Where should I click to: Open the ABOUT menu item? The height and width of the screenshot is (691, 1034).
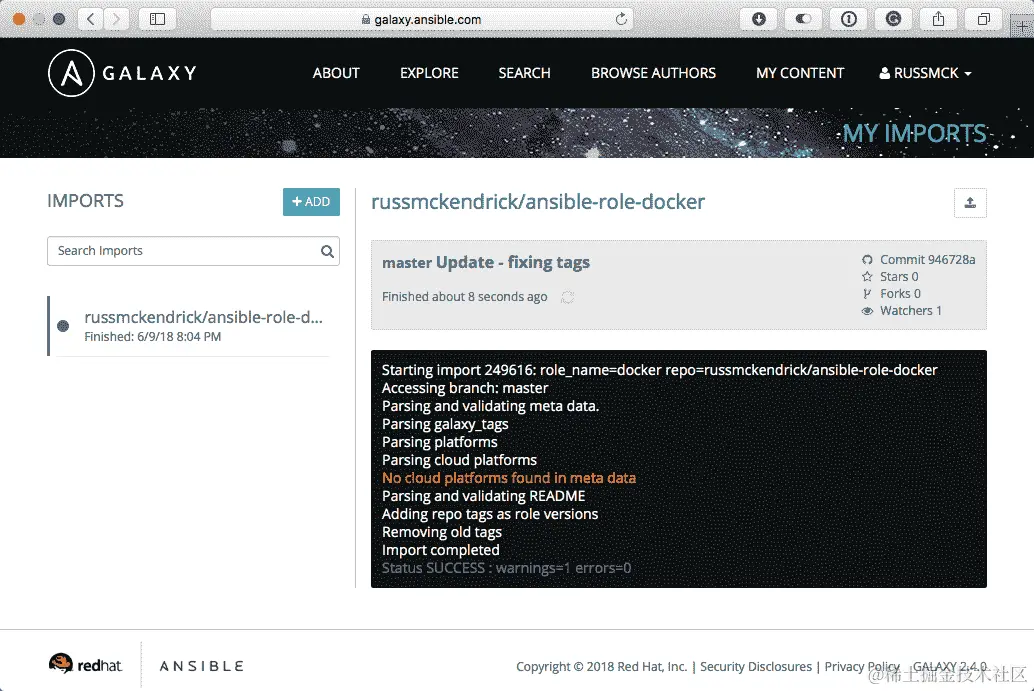tap(336, 73)
